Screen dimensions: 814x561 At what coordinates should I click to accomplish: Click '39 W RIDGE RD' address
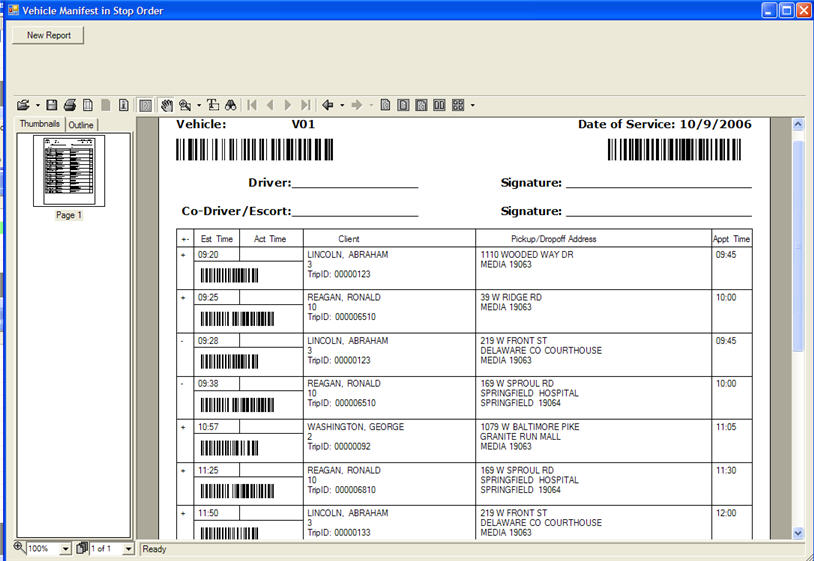pyautogui.click(x=511, y=297)
